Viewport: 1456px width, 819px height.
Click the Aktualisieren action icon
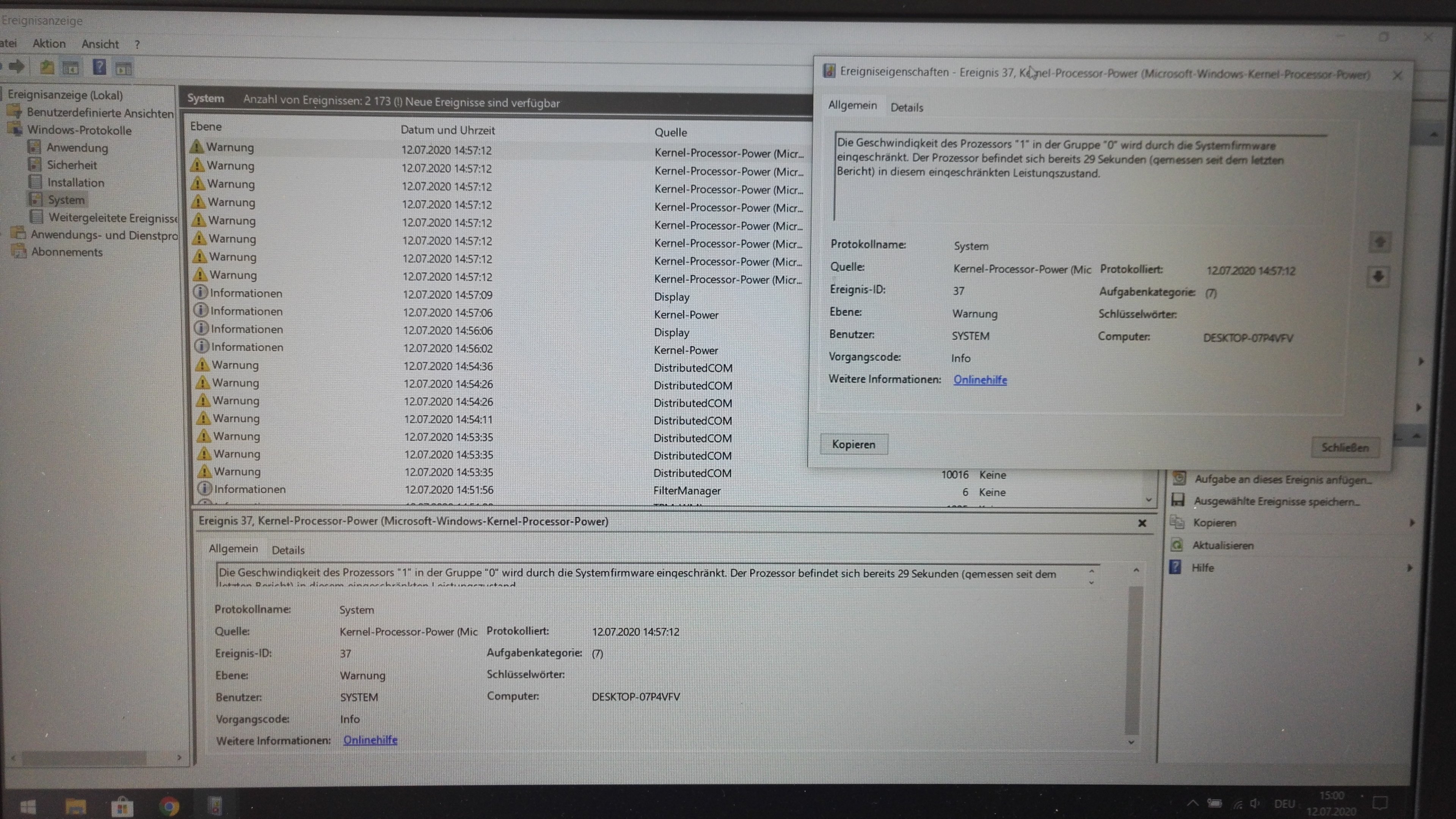[x=1177, y=545]
